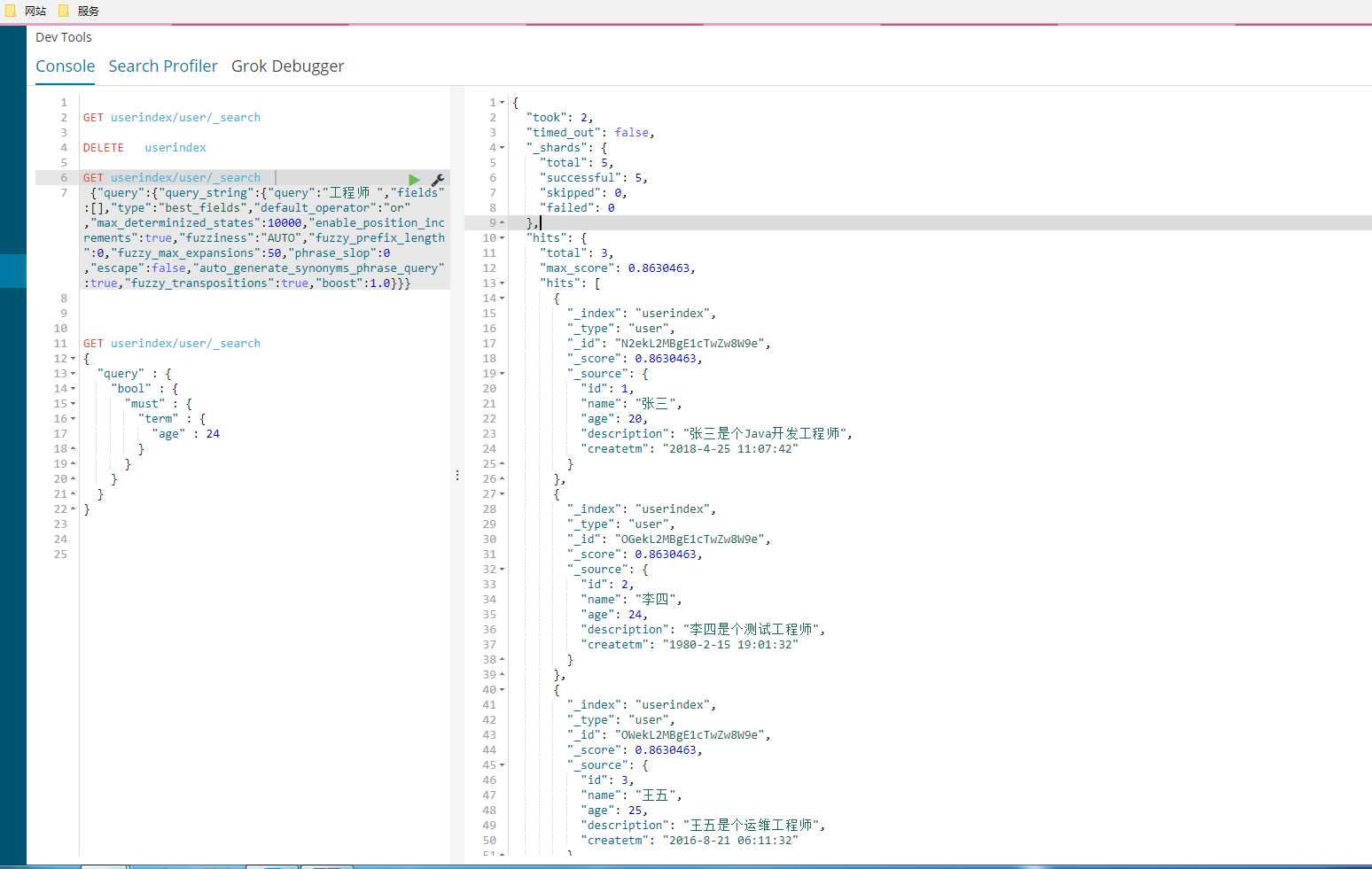Click the 李四是个测试工程师 description line
This screenshot has height=869, width=1372.
pyautogui.click(x=704, y=630)
